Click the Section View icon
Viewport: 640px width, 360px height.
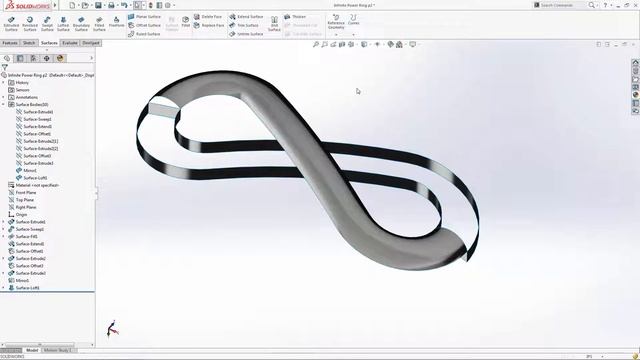[x=342, y=44]
